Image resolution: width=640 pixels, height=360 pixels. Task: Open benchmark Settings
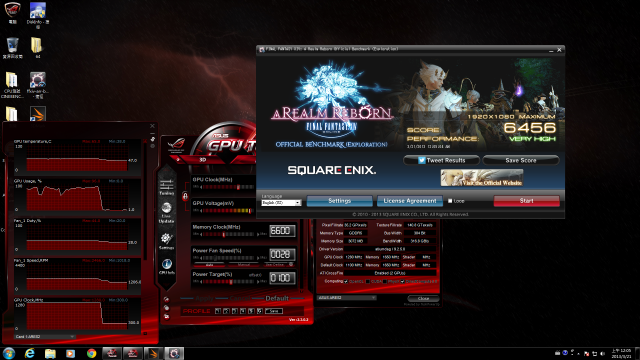point(340,201)
